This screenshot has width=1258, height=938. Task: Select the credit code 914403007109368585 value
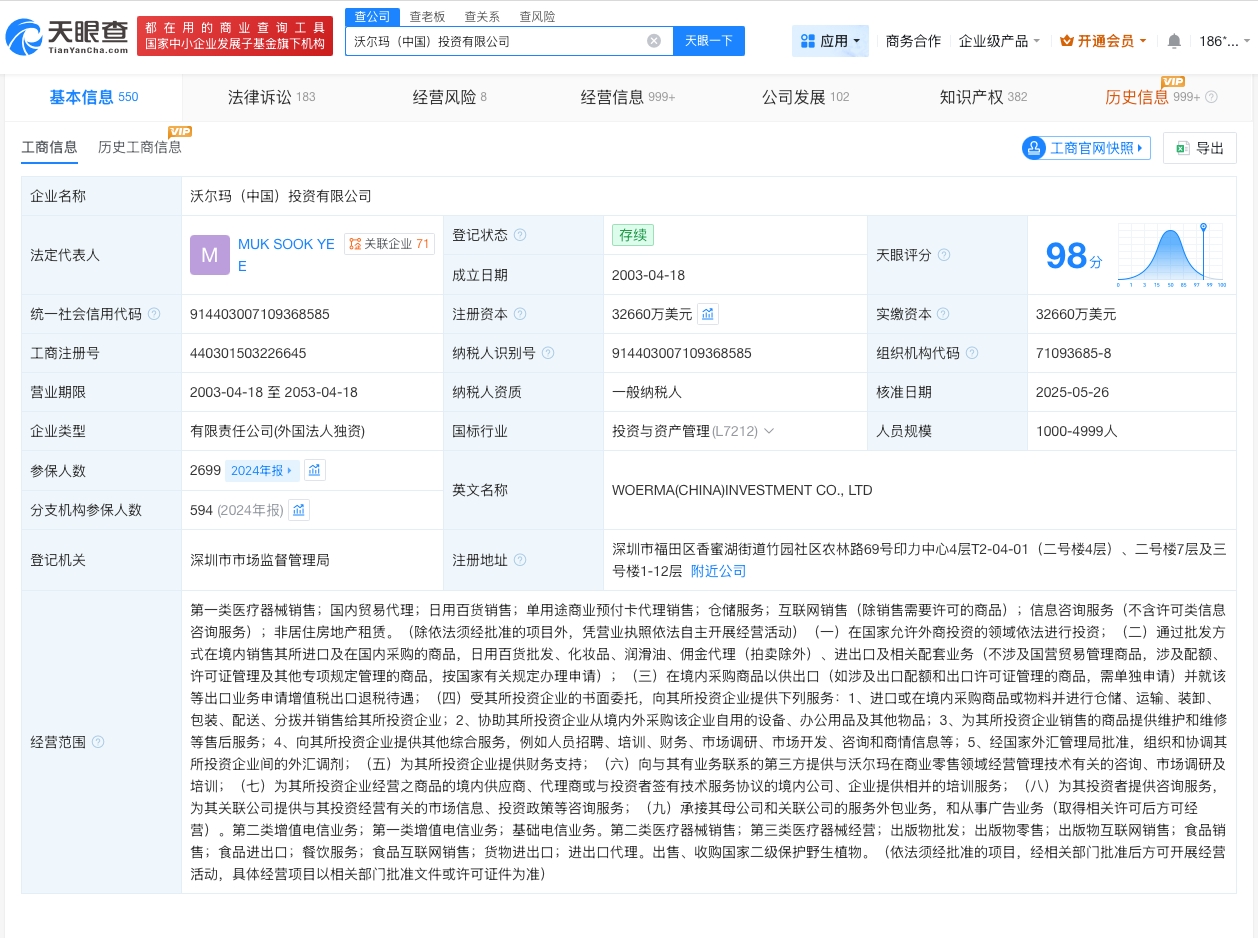pyautogui.click(x=259, y=314)
